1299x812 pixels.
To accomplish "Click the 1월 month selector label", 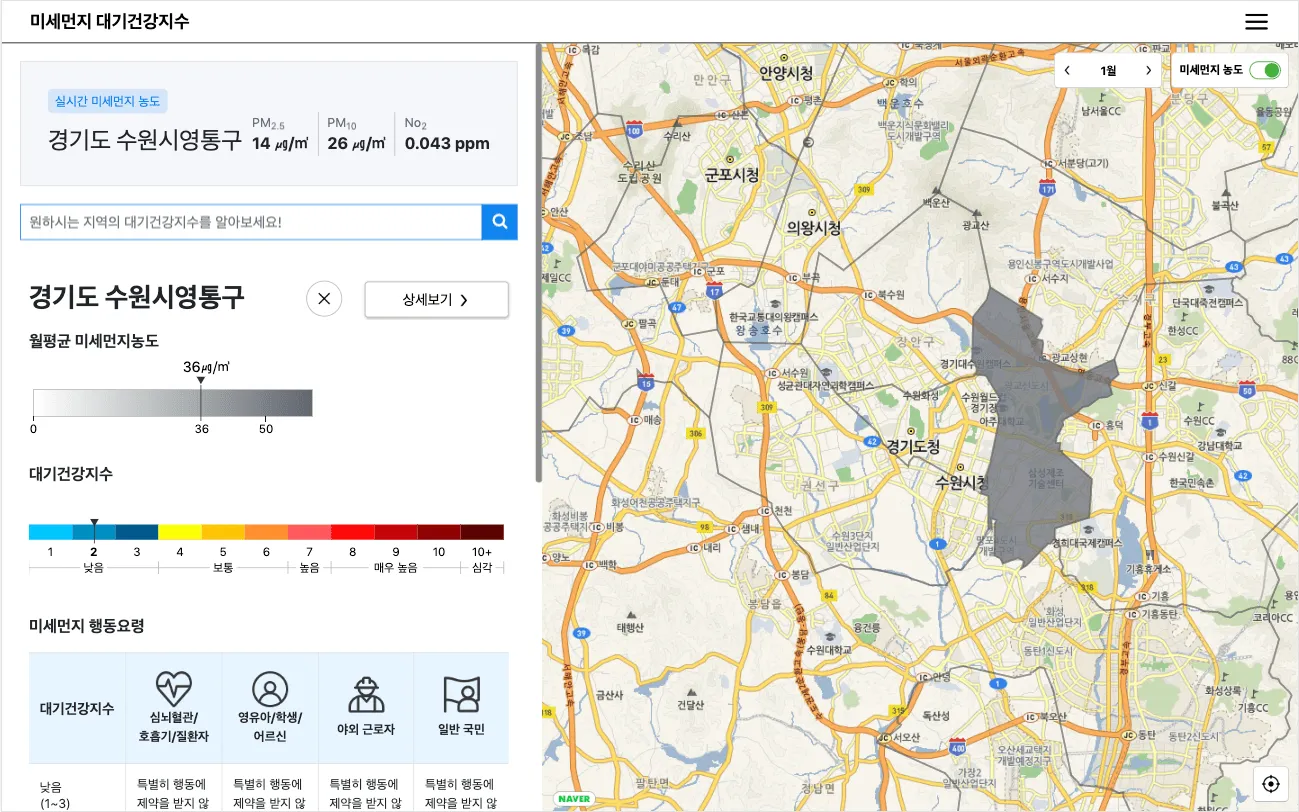I will tap(1108, 70).
